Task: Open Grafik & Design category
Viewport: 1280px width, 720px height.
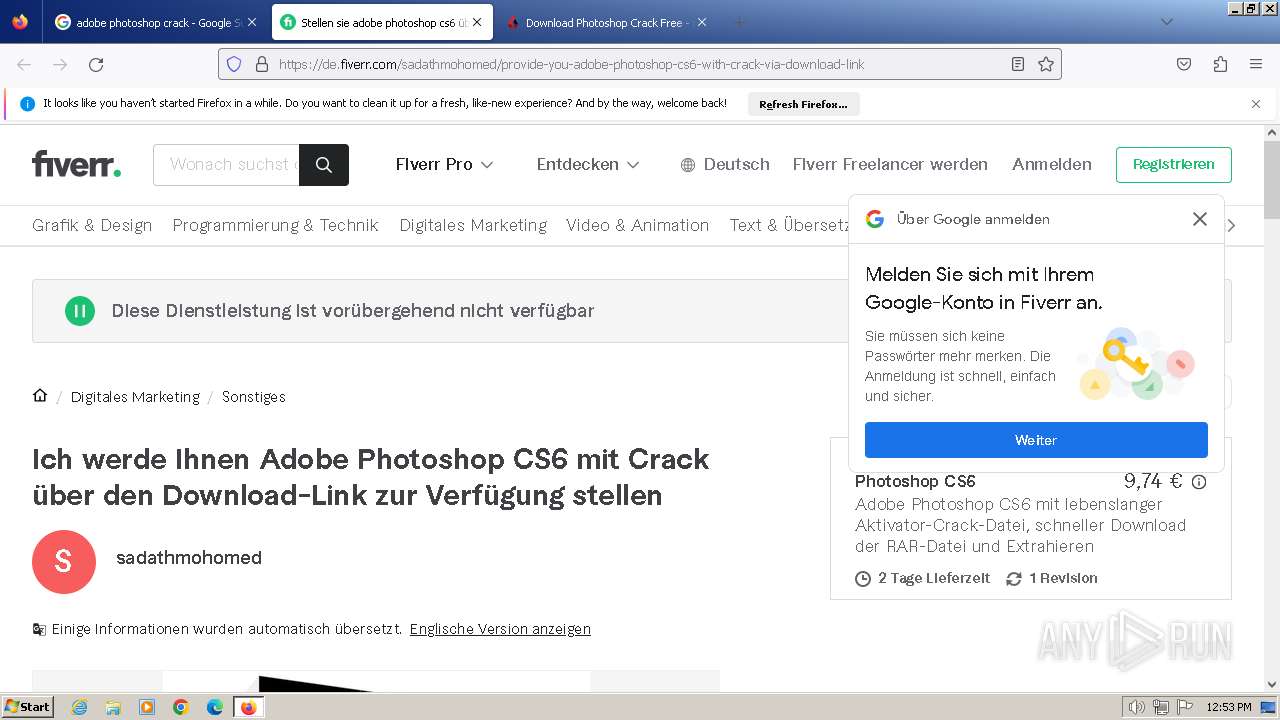Action: [92, 225]
